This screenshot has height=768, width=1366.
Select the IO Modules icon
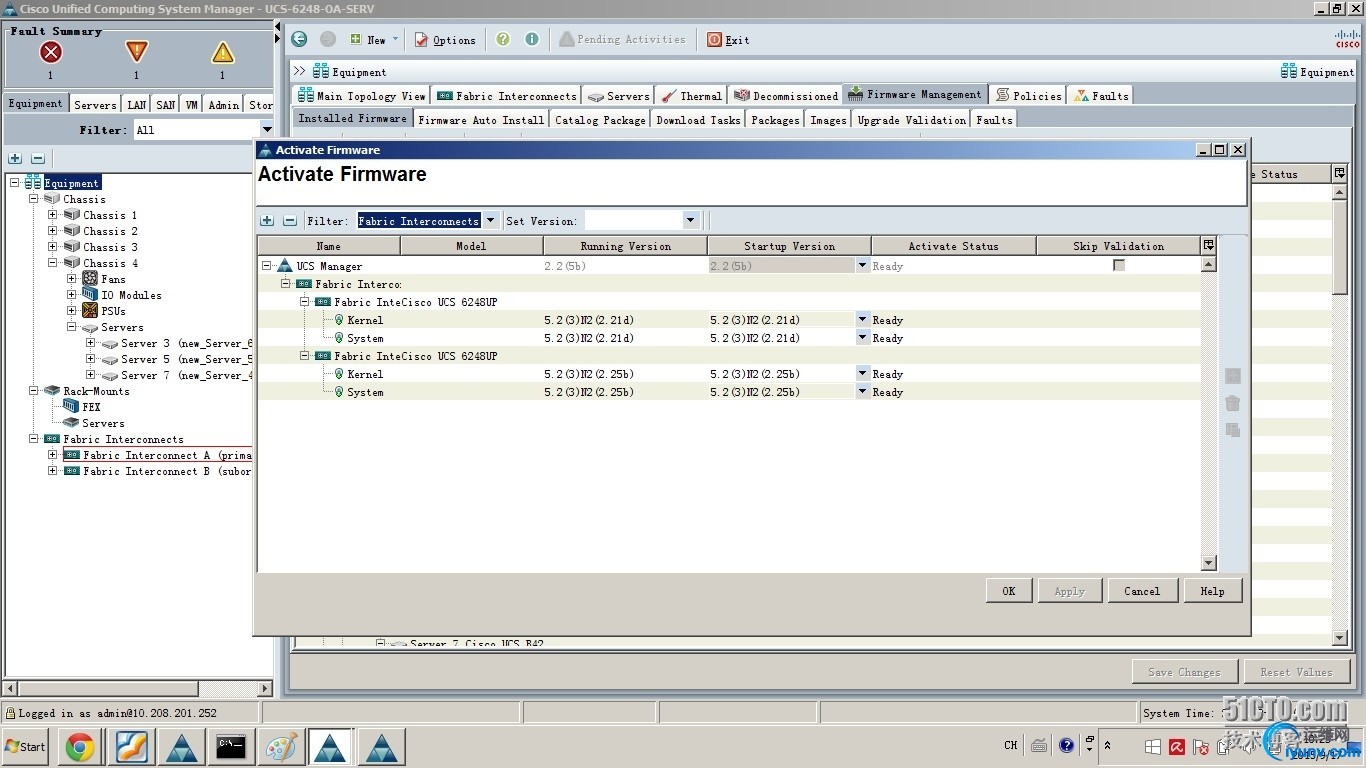(90, 295)
